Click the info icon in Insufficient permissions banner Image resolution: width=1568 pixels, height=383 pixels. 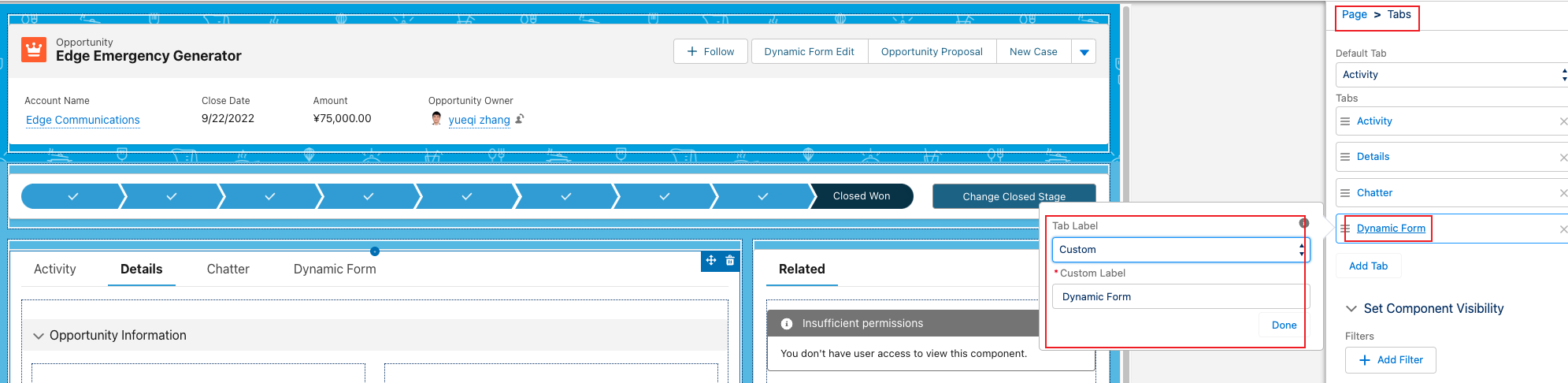coord(786,324)
